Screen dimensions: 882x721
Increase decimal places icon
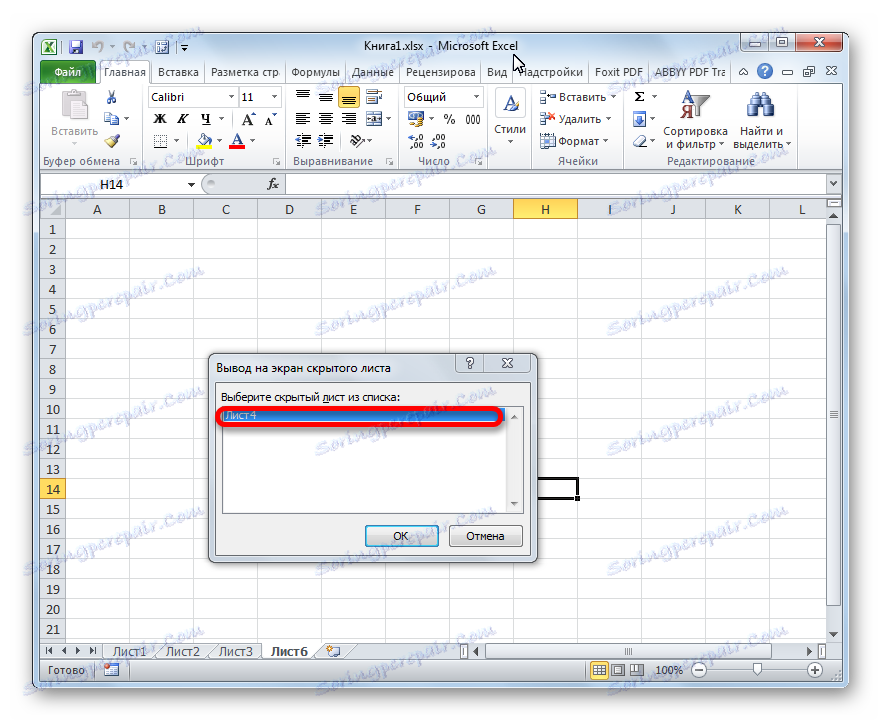tap(416, 141)
